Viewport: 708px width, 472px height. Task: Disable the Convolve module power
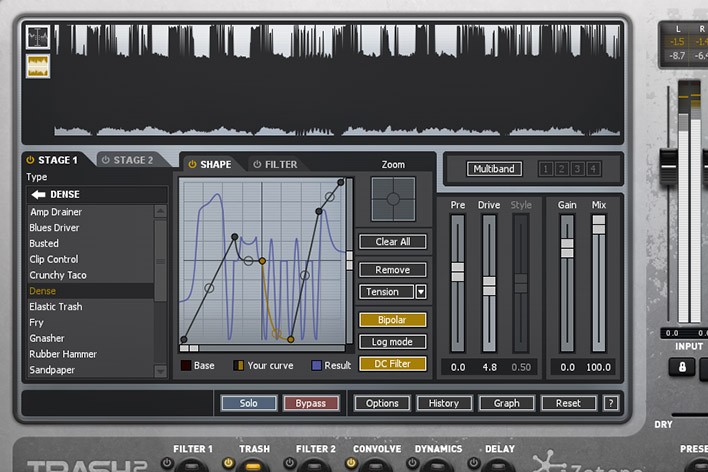pos(351,463)
